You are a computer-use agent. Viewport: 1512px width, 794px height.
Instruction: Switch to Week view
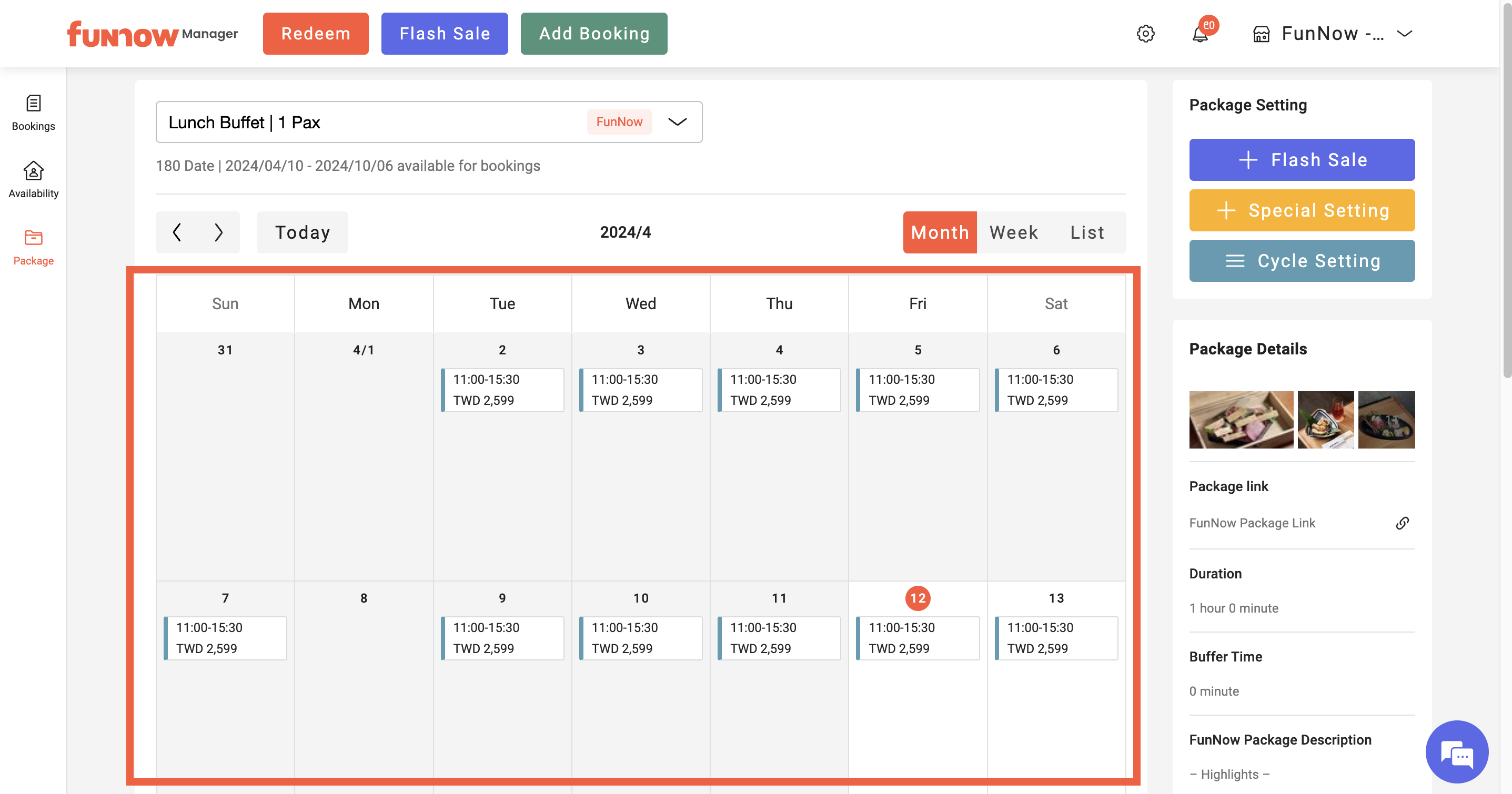coord(1014,232)
